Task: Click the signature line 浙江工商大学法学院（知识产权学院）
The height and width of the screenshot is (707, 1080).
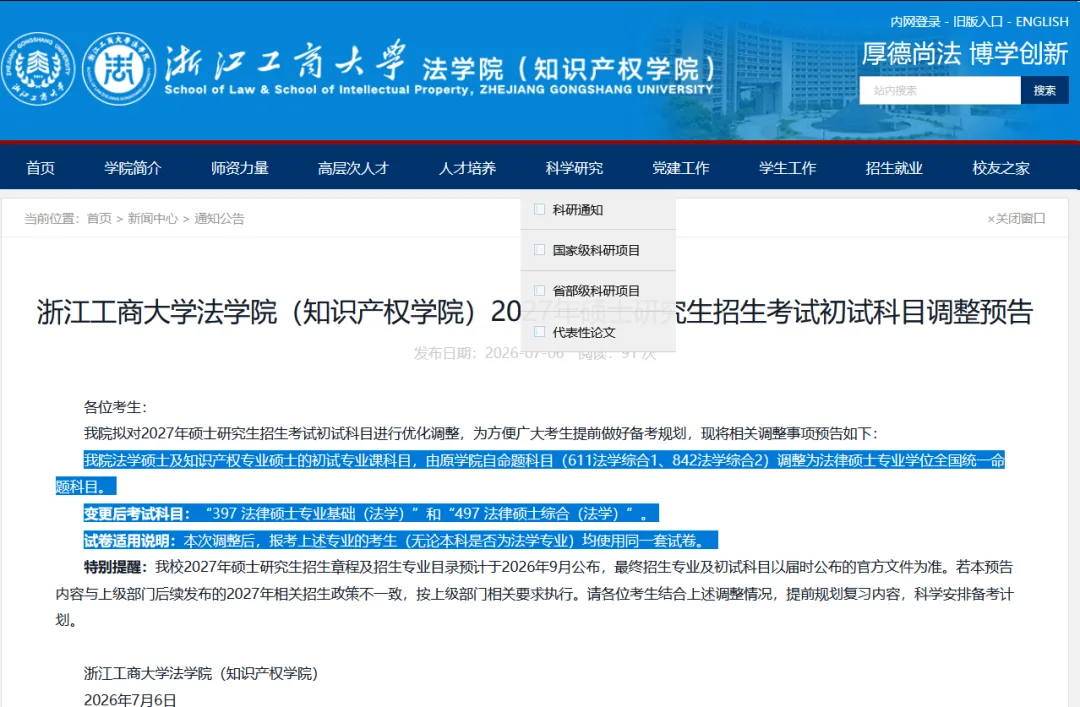Action: click(200, 673)
